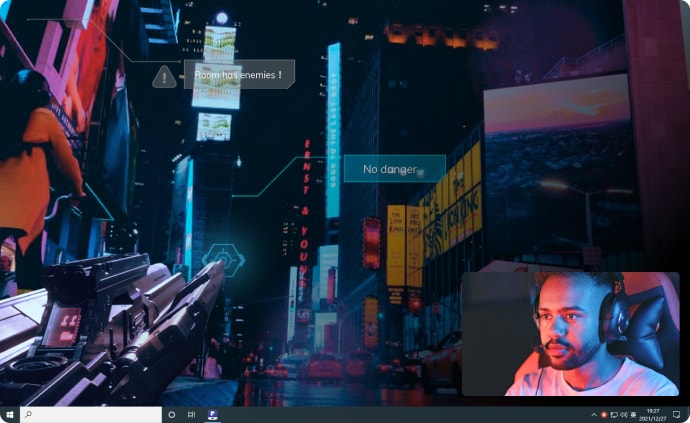Click the 'Room has enemies!' HUD label
The image size is (690, 423).
239,74
